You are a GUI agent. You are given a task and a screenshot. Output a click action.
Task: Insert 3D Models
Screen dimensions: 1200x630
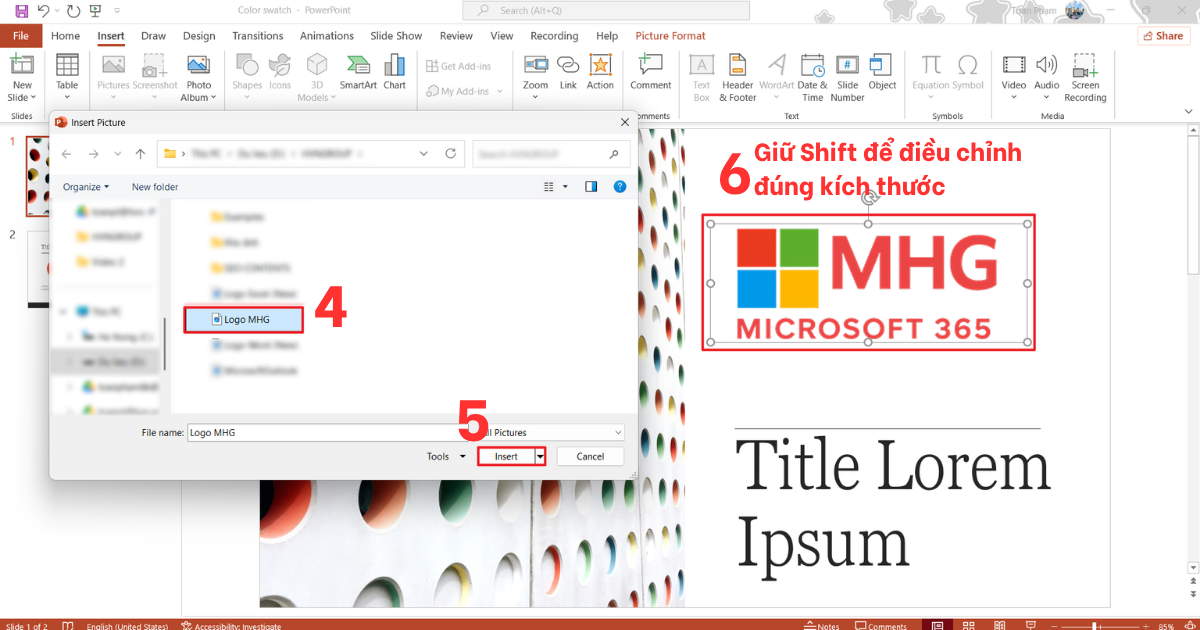tap(316, 78)
